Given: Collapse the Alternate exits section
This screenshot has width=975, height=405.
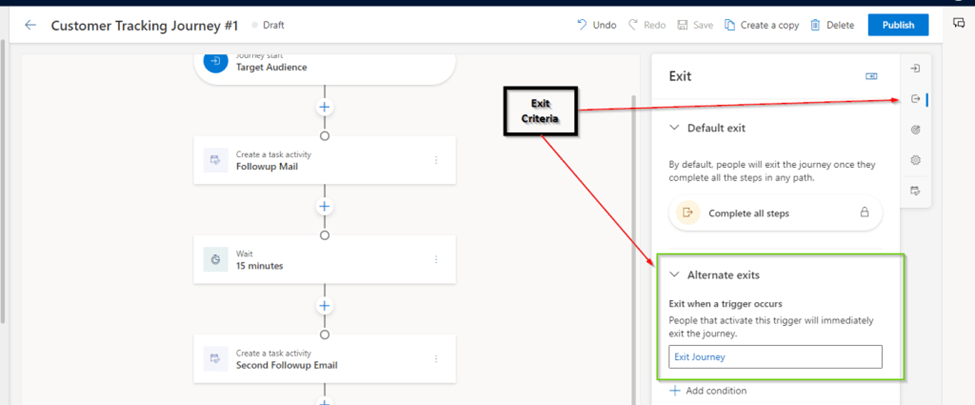Looking at the screenshot, I should tap(675, 275).
